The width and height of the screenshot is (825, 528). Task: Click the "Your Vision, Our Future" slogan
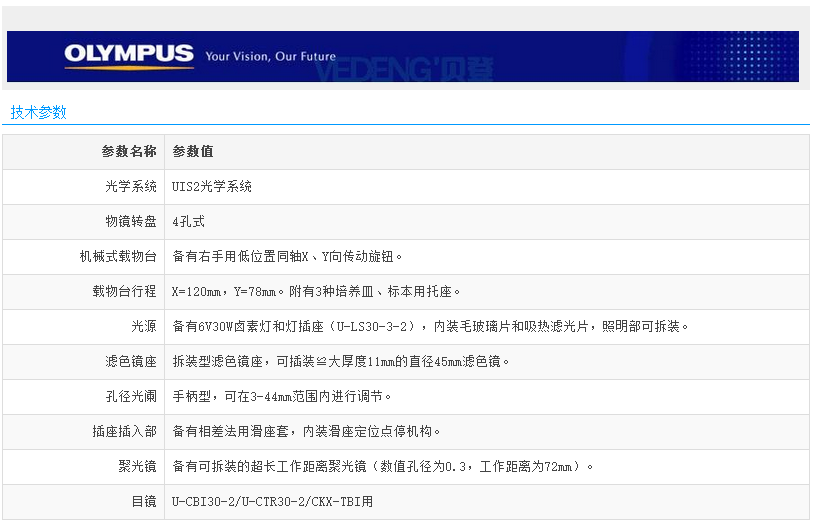(270, 57)
